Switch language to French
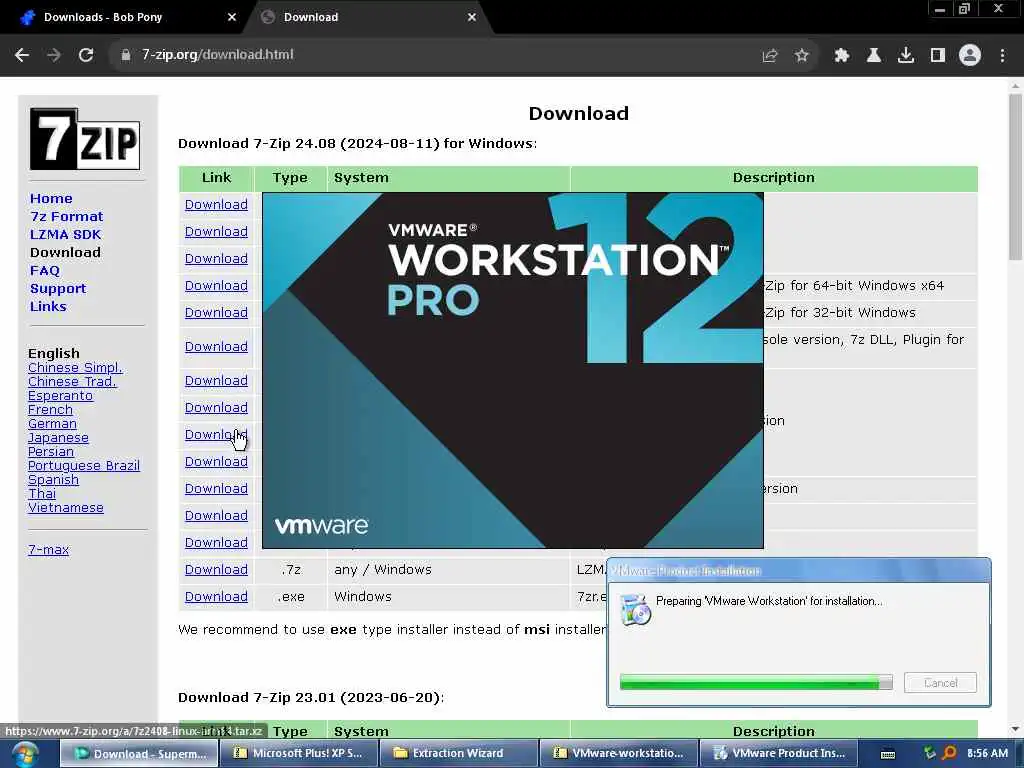 coord(50,409)
